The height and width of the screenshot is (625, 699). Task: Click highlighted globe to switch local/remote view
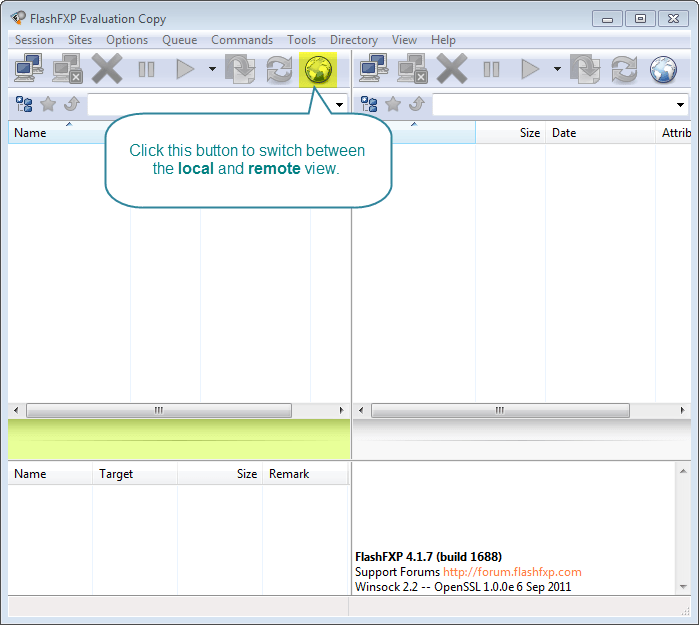(x=318, y=70)
